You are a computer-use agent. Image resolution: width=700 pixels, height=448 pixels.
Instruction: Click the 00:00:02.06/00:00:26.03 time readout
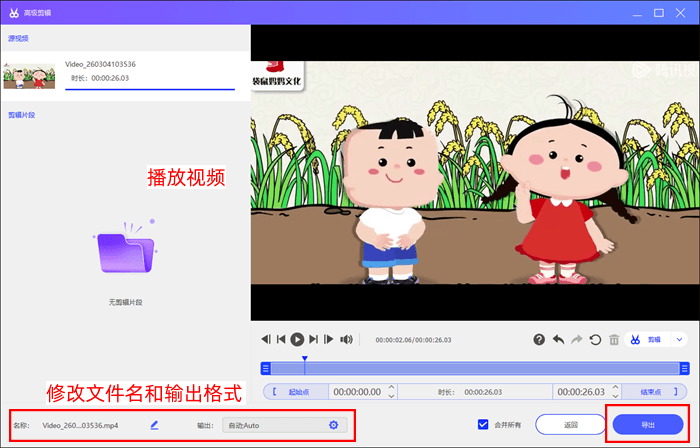coord(413,340)
